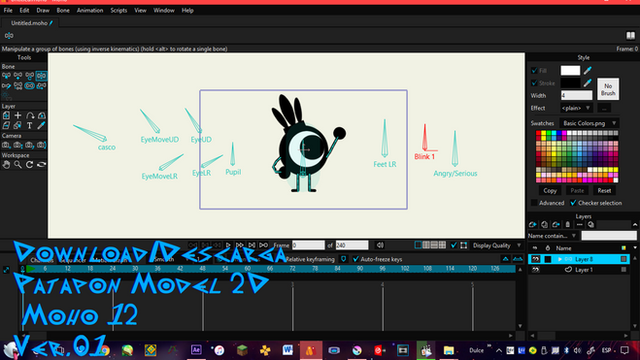Viewport: 640px width, 360px height.
Task: Toggle the Fill checkbox
Action: pos(534,71)
